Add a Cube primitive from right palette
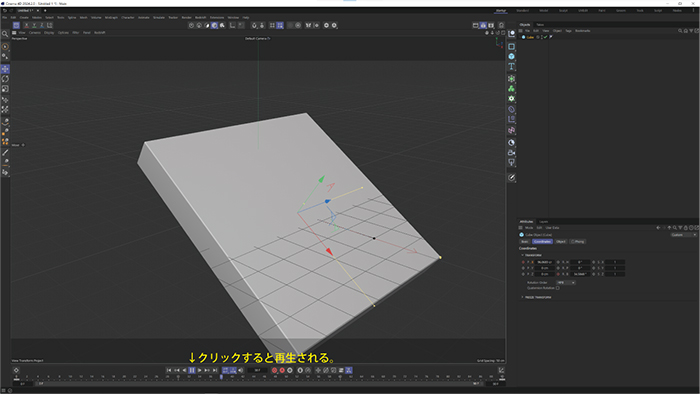Viewport: 700px width, 394px height. click(x=512, y=56)
